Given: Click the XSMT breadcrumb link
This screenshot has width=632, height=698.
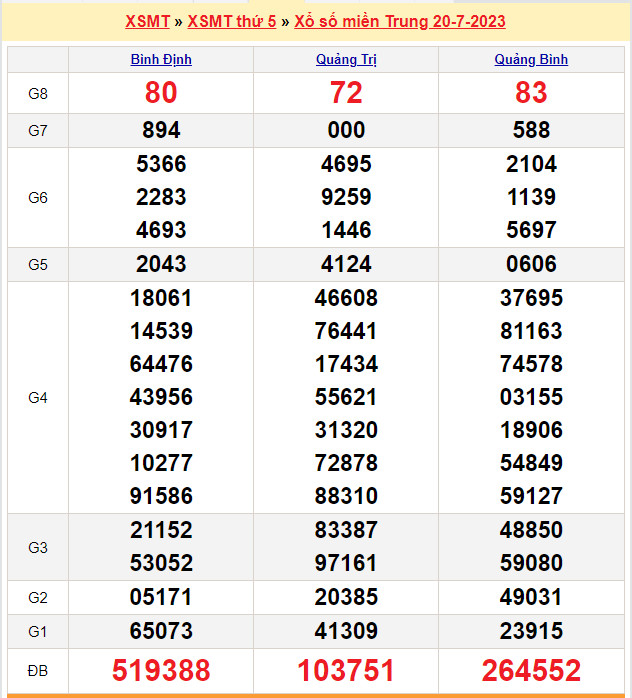Looking at the screenshot, I should [147, 21].
